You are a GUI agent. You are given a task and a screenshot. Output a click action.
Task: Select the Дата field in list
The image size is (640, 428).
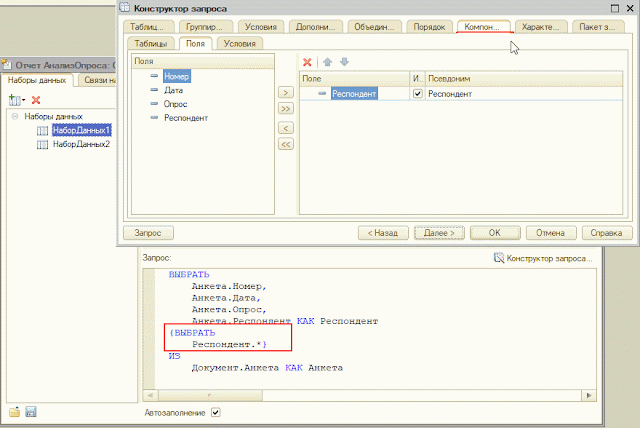(x=173, y=90)
